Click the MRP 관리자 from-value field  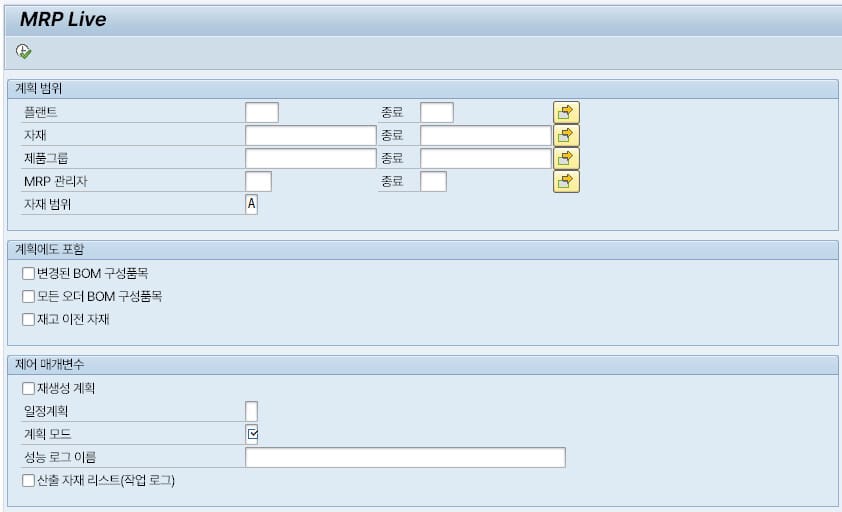(x=258, y=181)
